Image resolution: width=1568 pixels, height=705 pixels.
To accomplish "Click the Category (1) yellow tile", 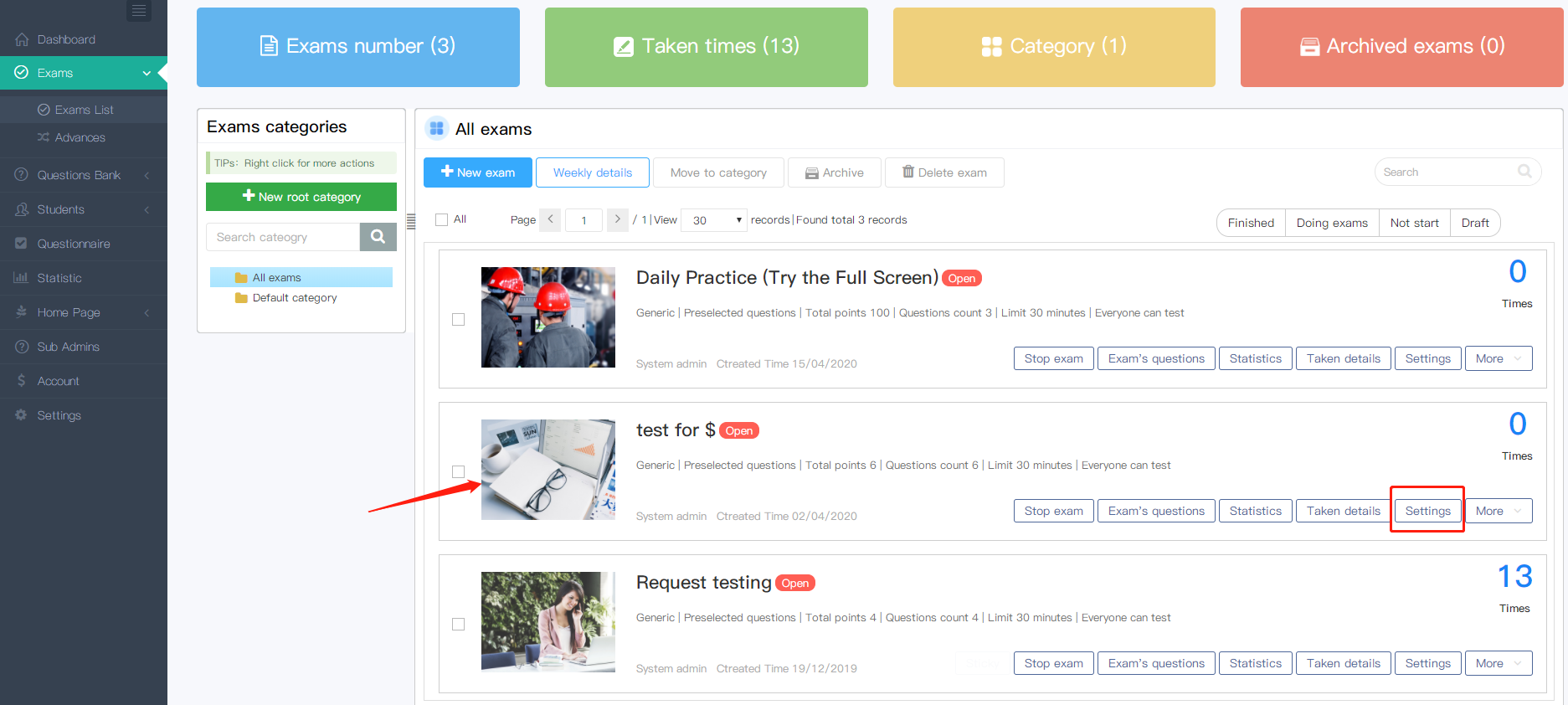I will point(1054,47).
